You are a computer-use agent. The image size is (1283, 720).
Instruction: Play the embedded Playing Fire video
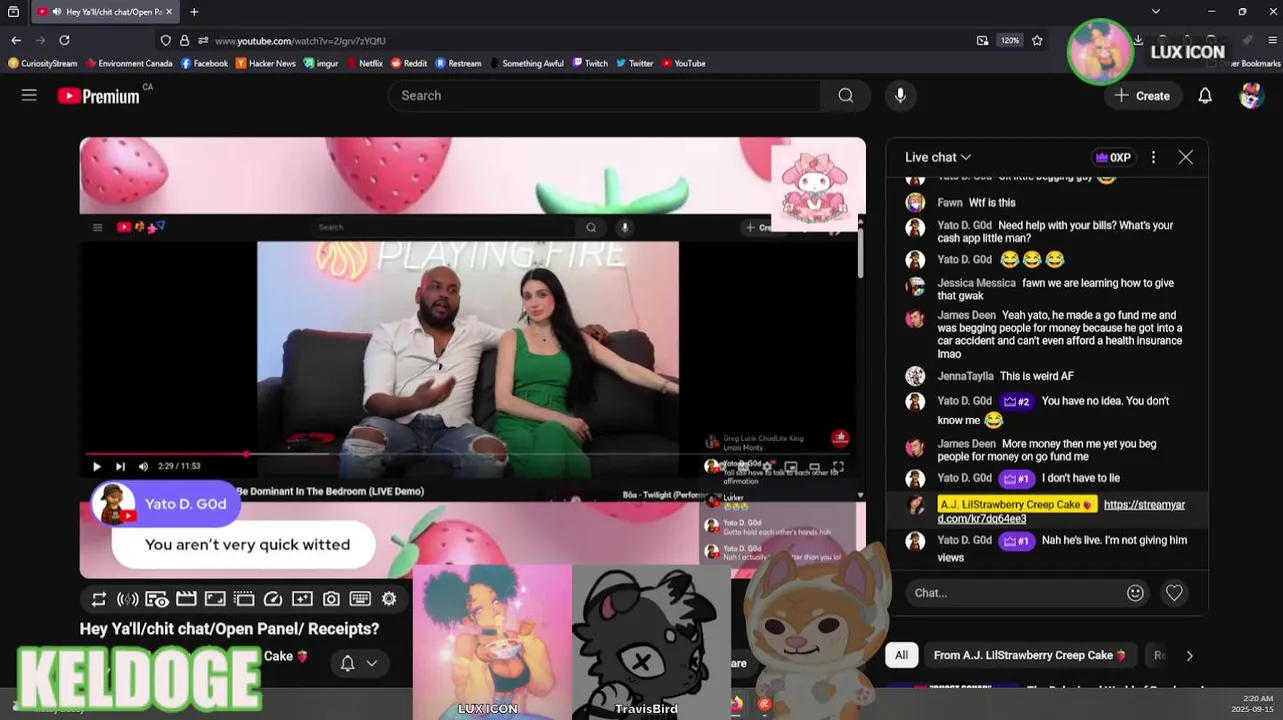[97, 466]
